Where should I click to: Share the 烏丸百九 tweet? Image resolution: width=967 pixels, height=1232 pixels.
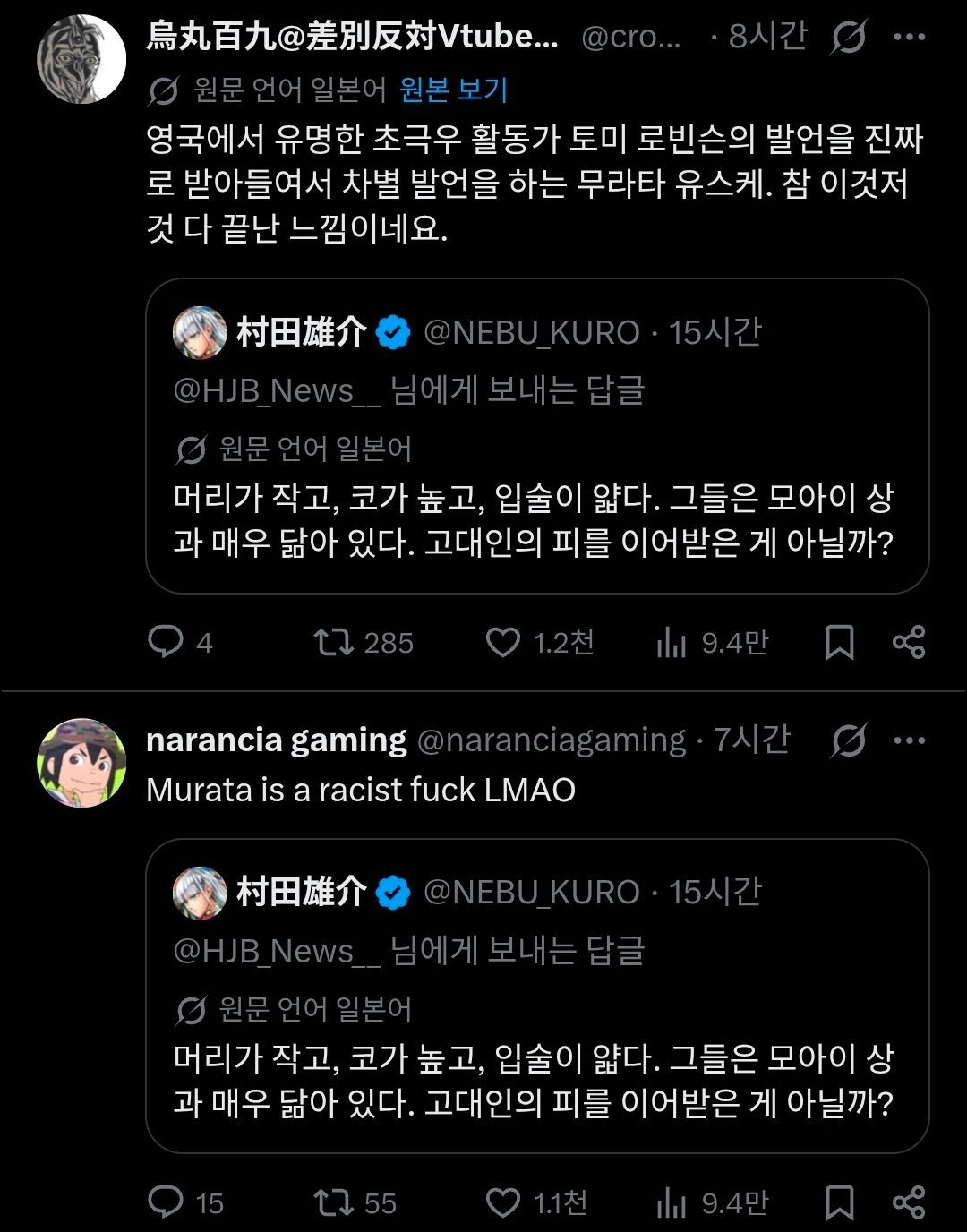coord(908,642)
